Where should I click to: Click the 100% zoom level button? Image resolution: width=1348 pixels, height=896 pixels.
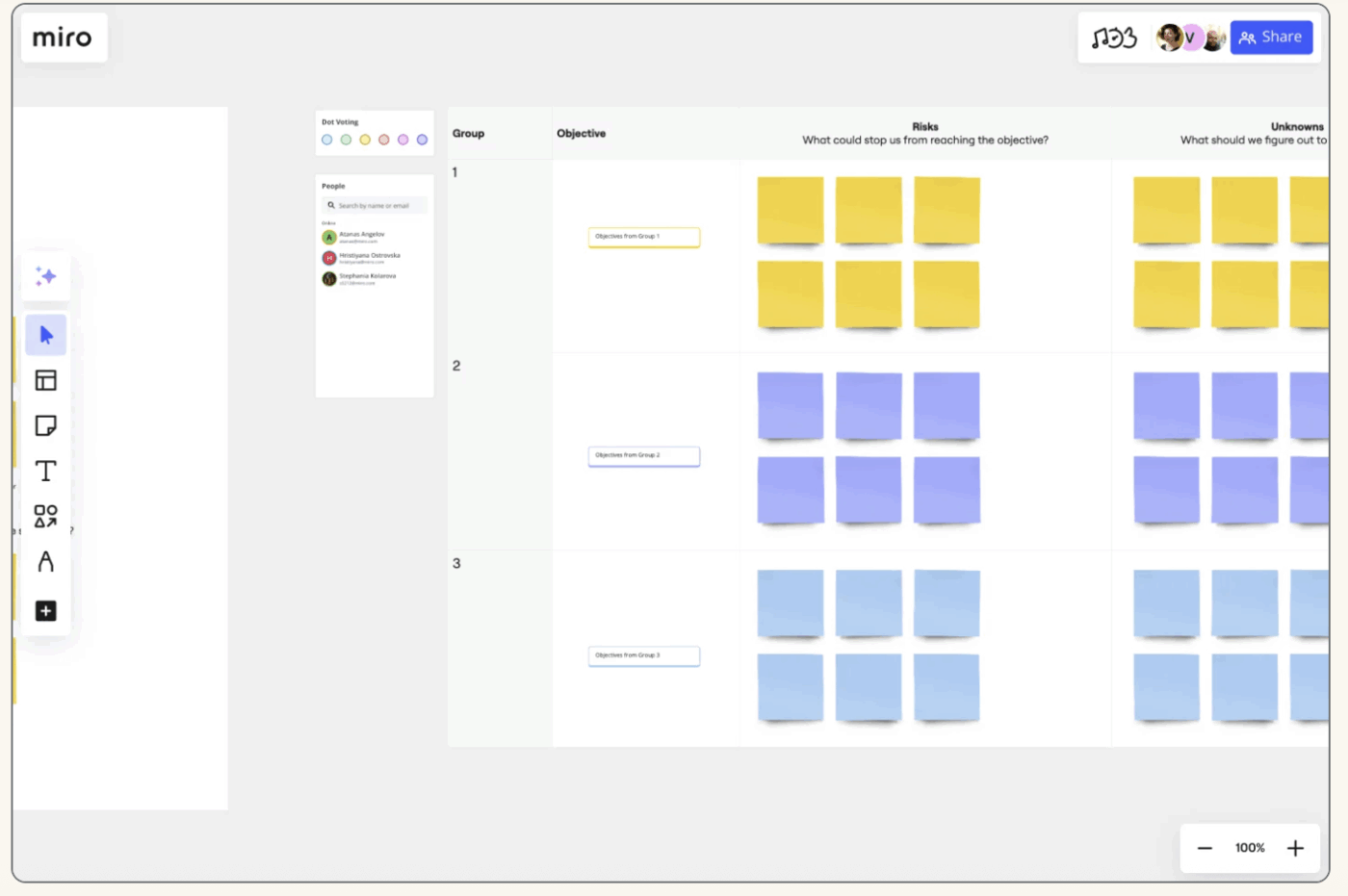click(x=1250, y=848)
